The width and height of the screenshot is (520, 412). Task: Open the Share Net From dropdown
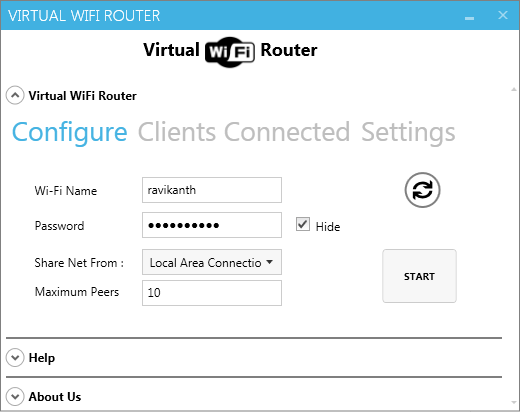point(212,262)
